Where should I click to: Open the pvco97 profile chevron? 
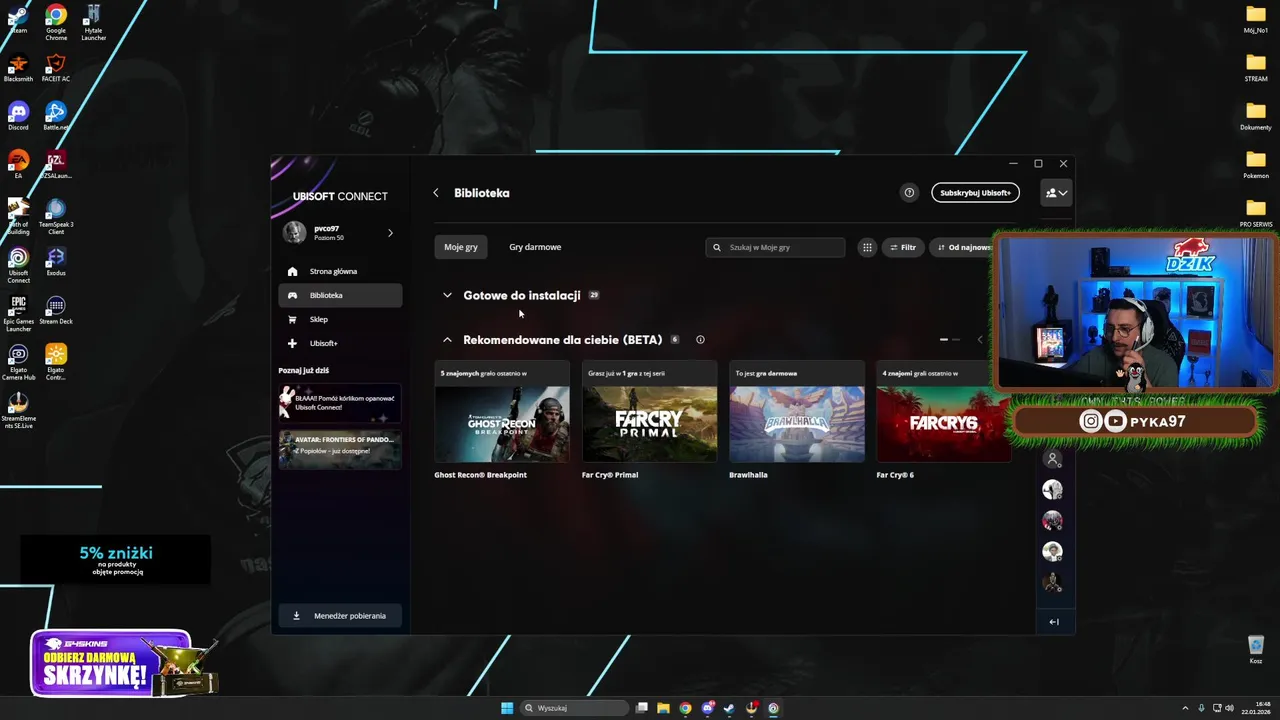pyautogui.click(x=390, y=233)
